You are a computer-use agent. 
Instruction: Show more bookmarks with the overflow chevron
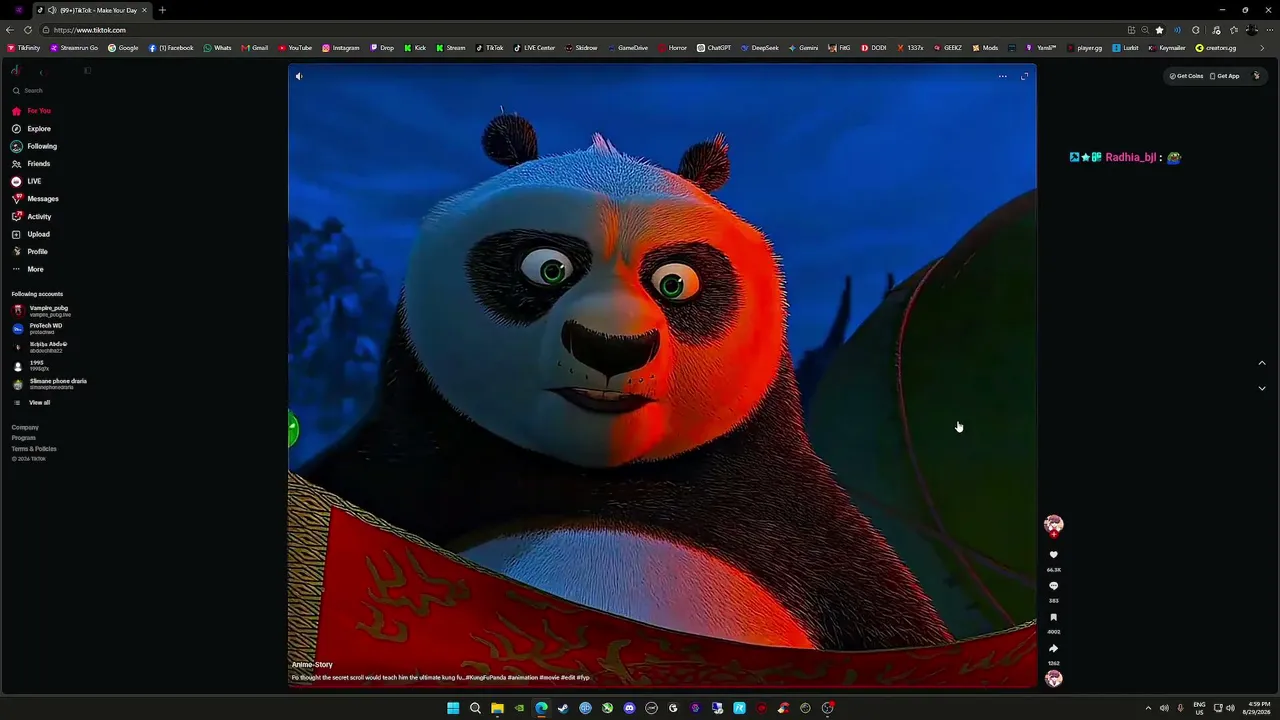(x=1261, y=48)
